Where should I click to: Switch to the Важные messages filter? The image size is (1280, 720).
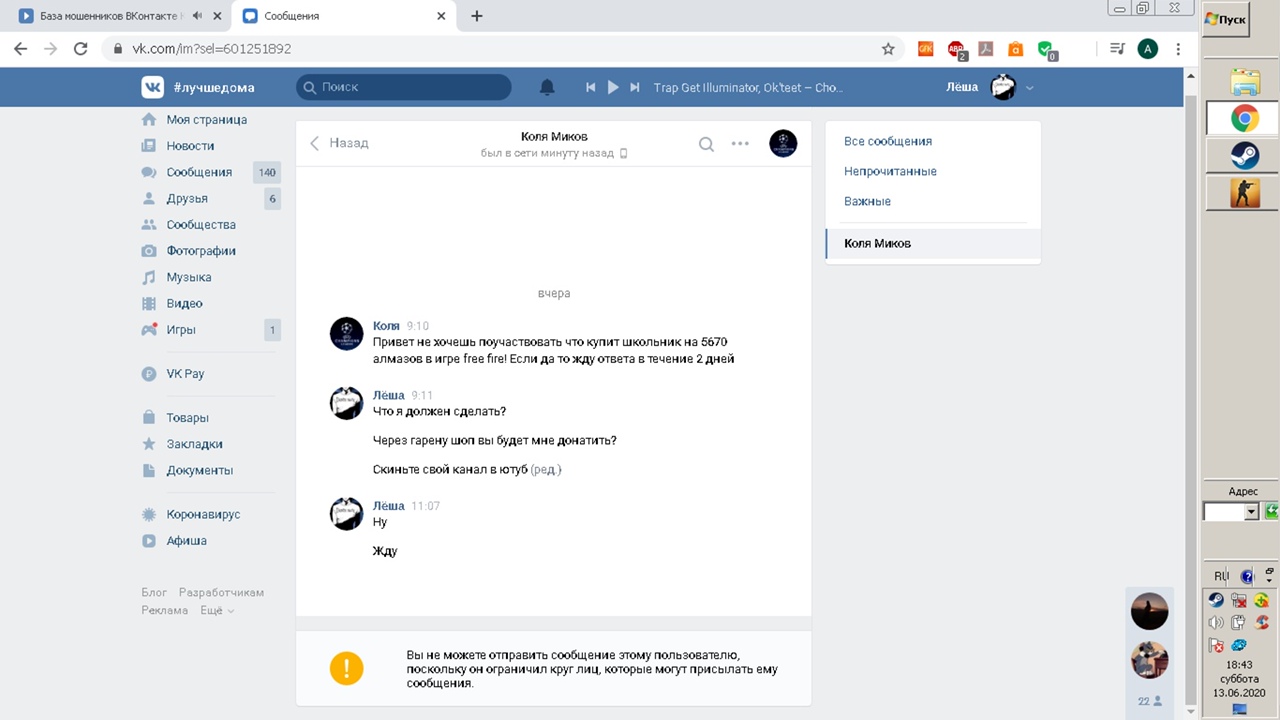(x=867, y=201)
